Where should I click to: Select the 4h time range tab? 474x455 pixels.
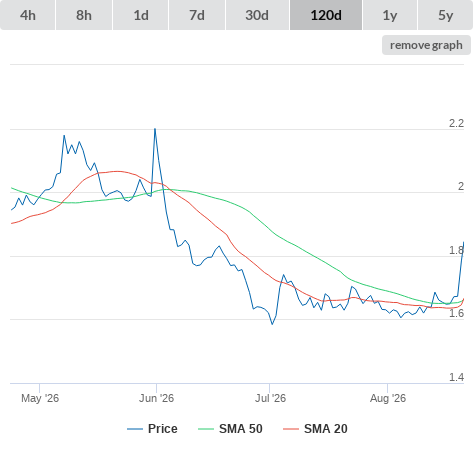click(x=28, y=15)
